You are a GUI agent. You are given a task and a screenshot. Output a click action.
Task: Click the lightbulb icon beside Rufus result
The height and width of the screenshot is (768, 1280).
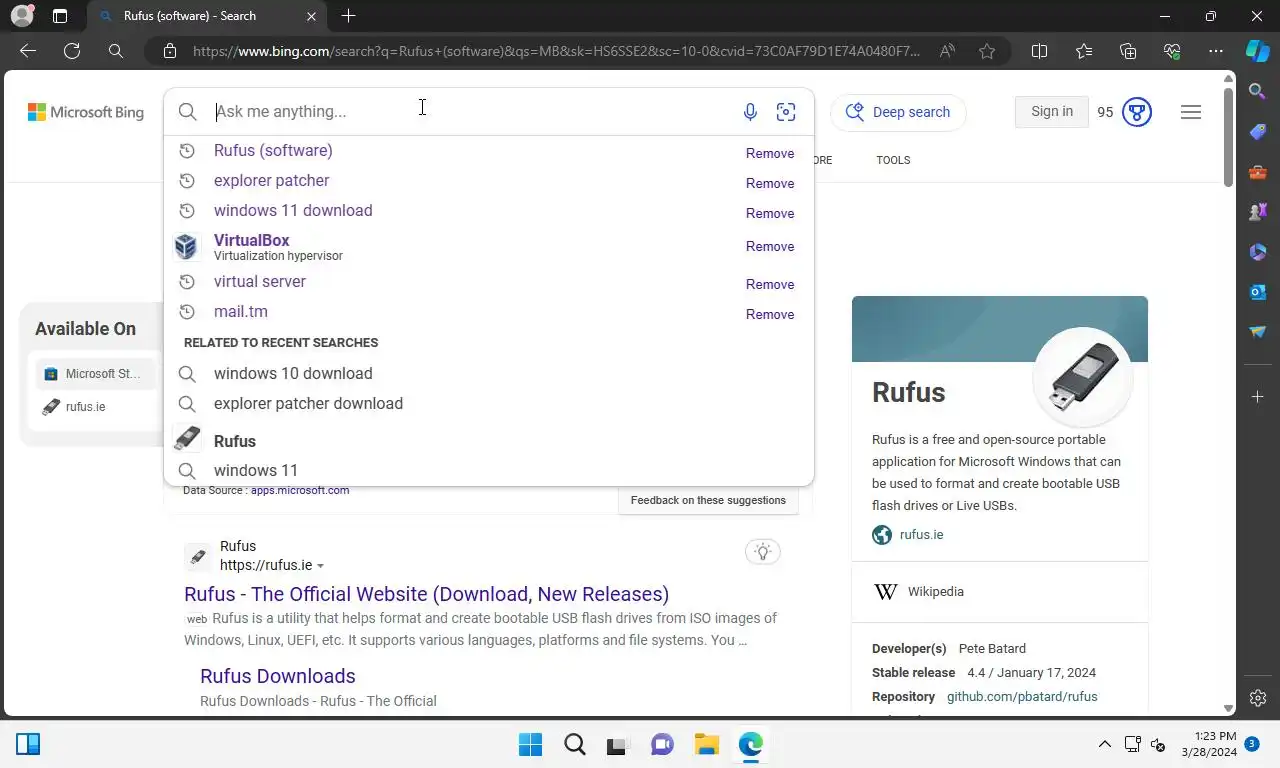[x=763, y=552]
